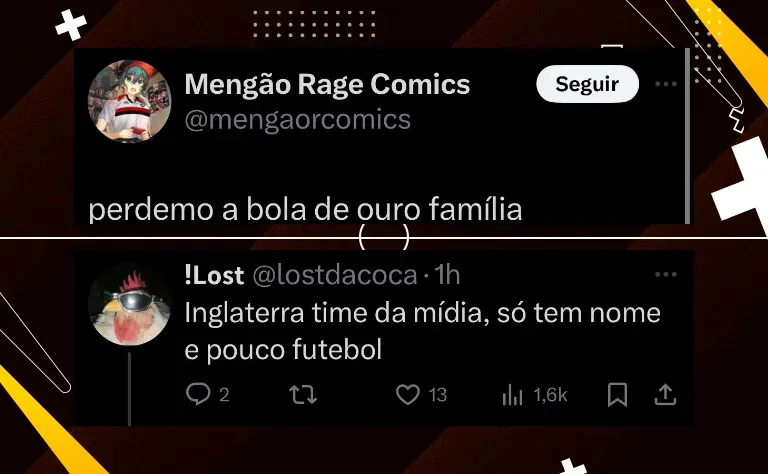This screenshot has width=768, height=474.
Task: Open the more options menu on Mengão Rage Comics tweet
Action: 666,84
